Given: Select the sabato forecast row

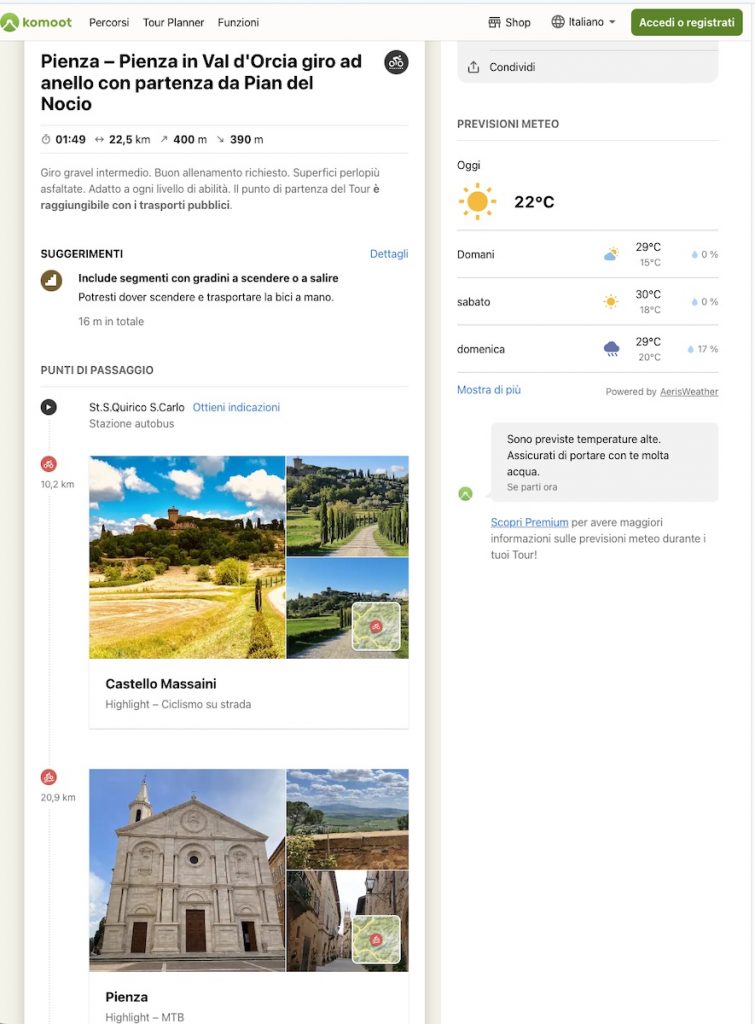Looking at the screenshot, I should pos(587,302).
